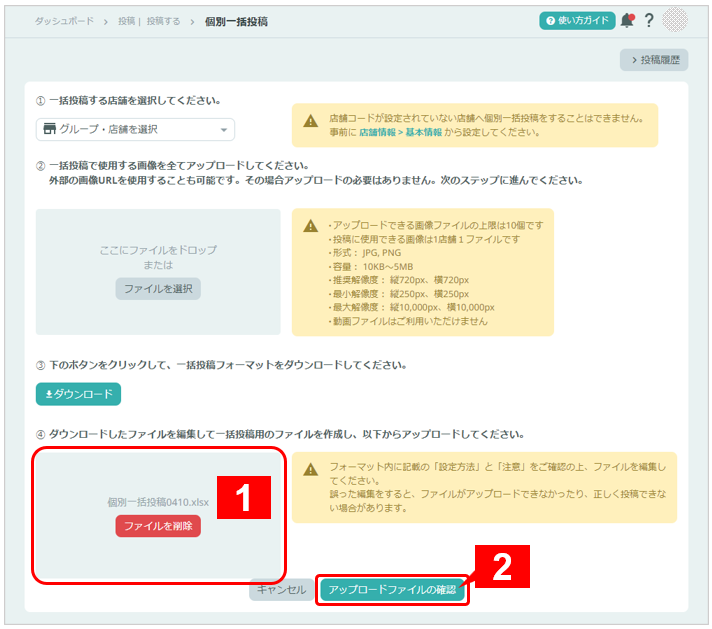Click the image file drop zone
712x629 pixels.
(x=158, y=272)
